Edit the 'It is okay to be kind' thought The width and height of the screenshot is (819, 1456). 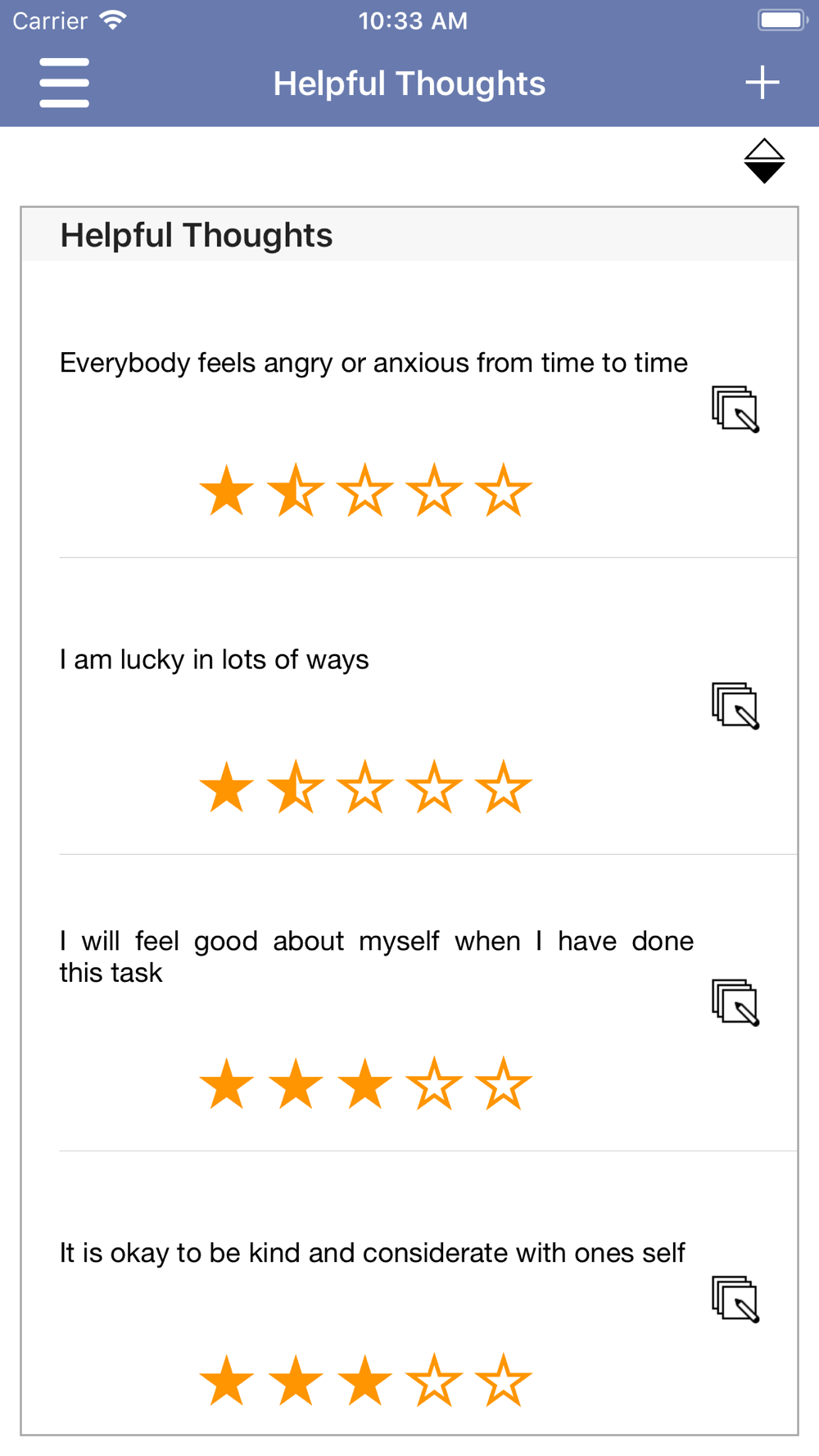[x=735, y=1299]
